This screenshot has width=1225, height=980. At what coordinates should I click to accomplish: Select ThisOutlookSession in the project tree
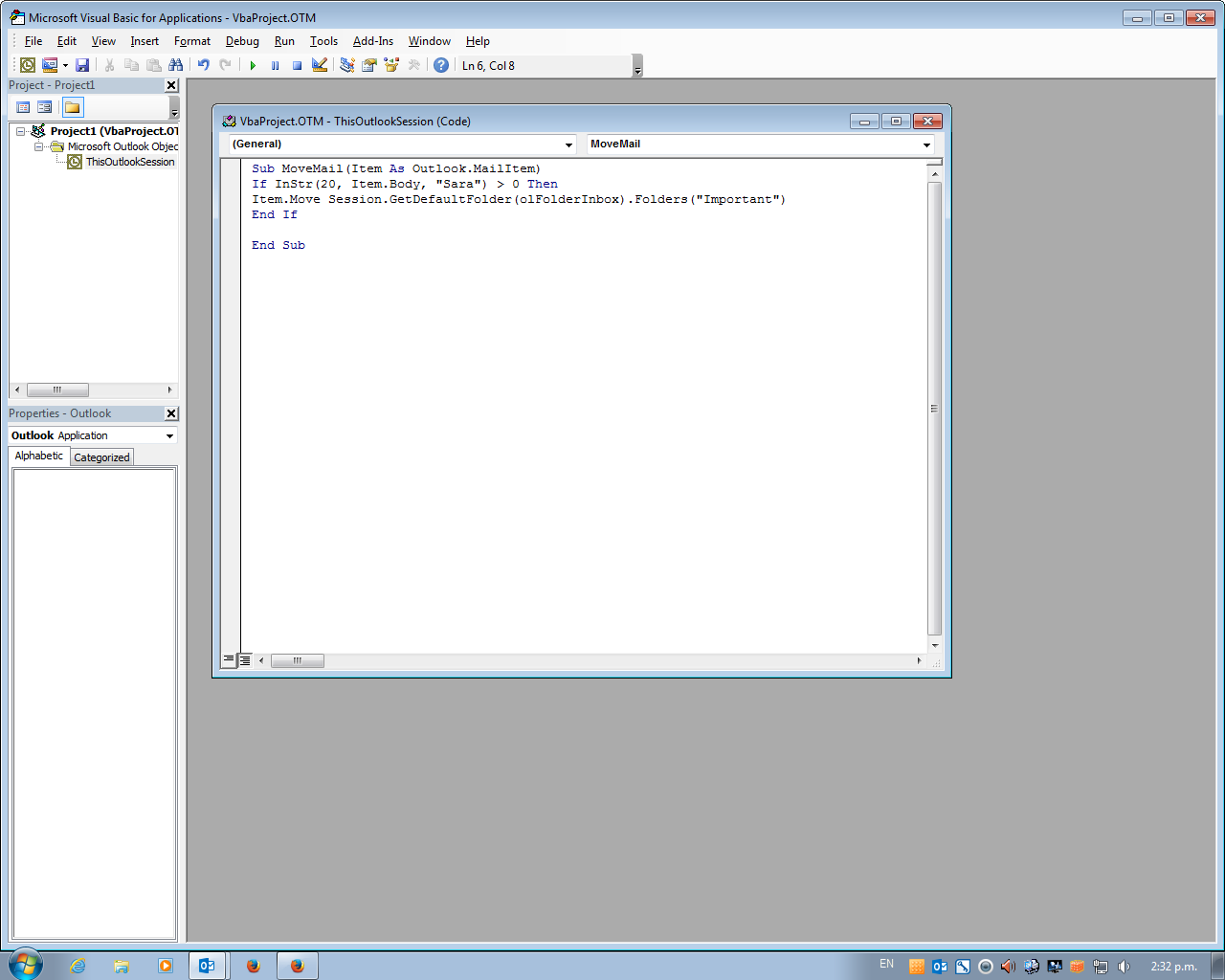coord(130,162)
